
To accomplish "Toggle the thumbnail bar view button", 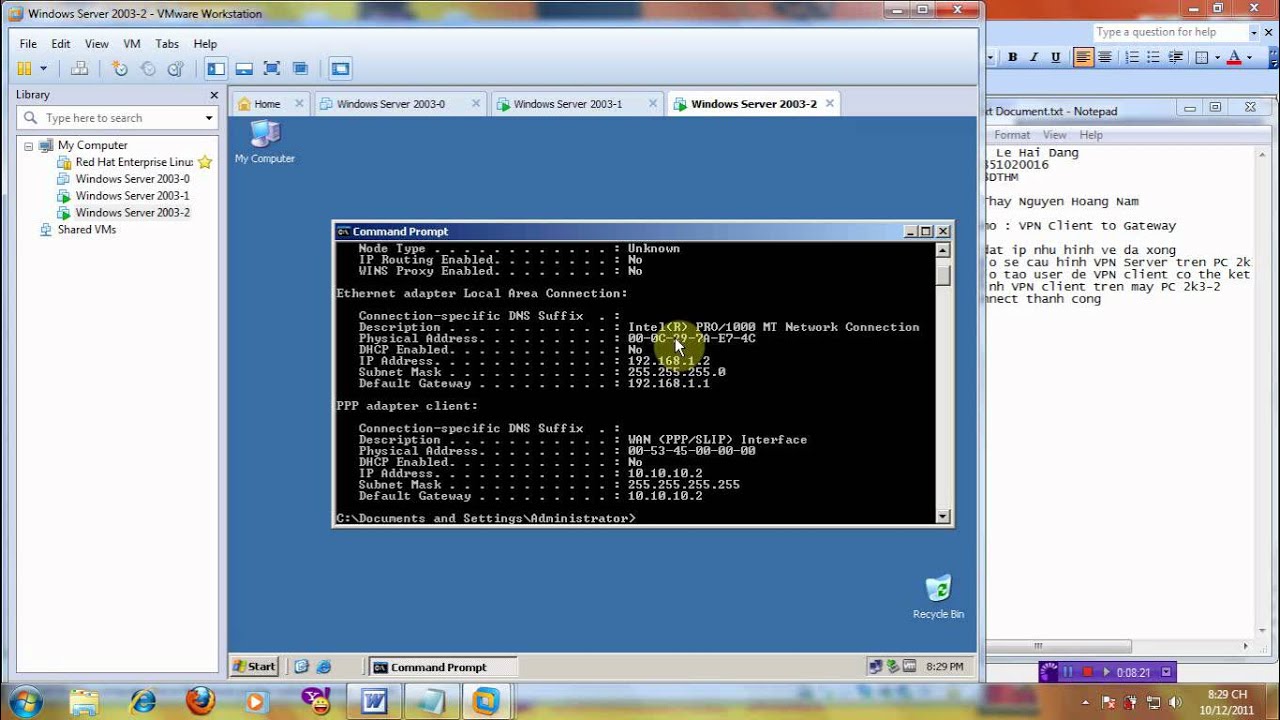I will [x=244, y=69].
